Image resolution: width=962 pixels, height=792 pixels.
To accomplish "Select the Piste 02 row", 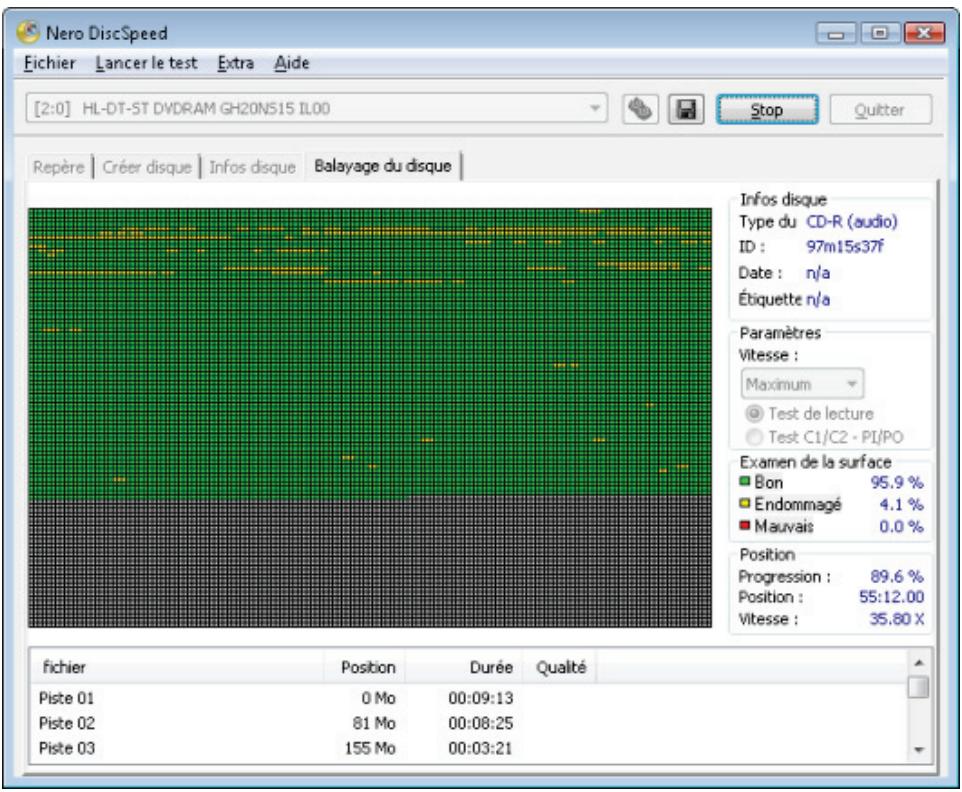I will pyautogui.click(x=469, y=723).
